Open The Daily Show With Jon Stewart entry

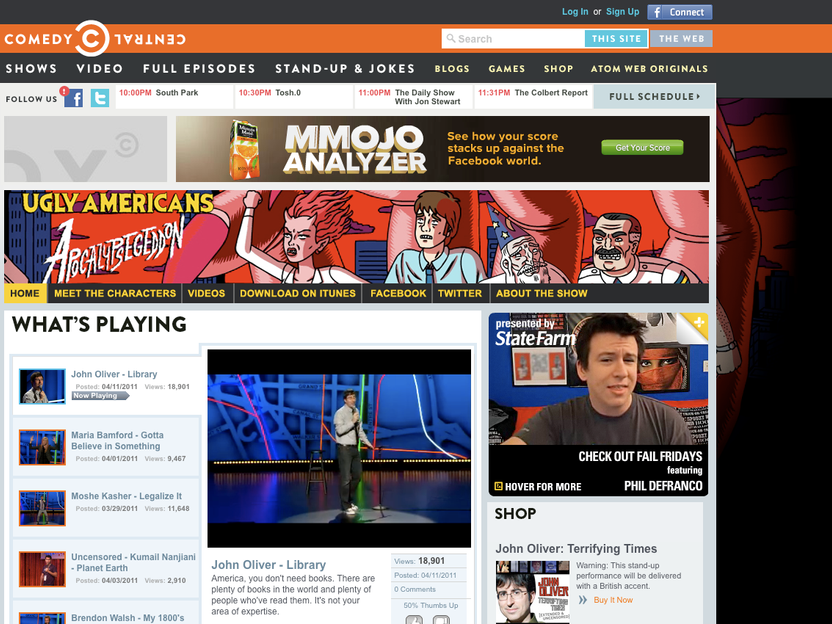coord(414,97)
